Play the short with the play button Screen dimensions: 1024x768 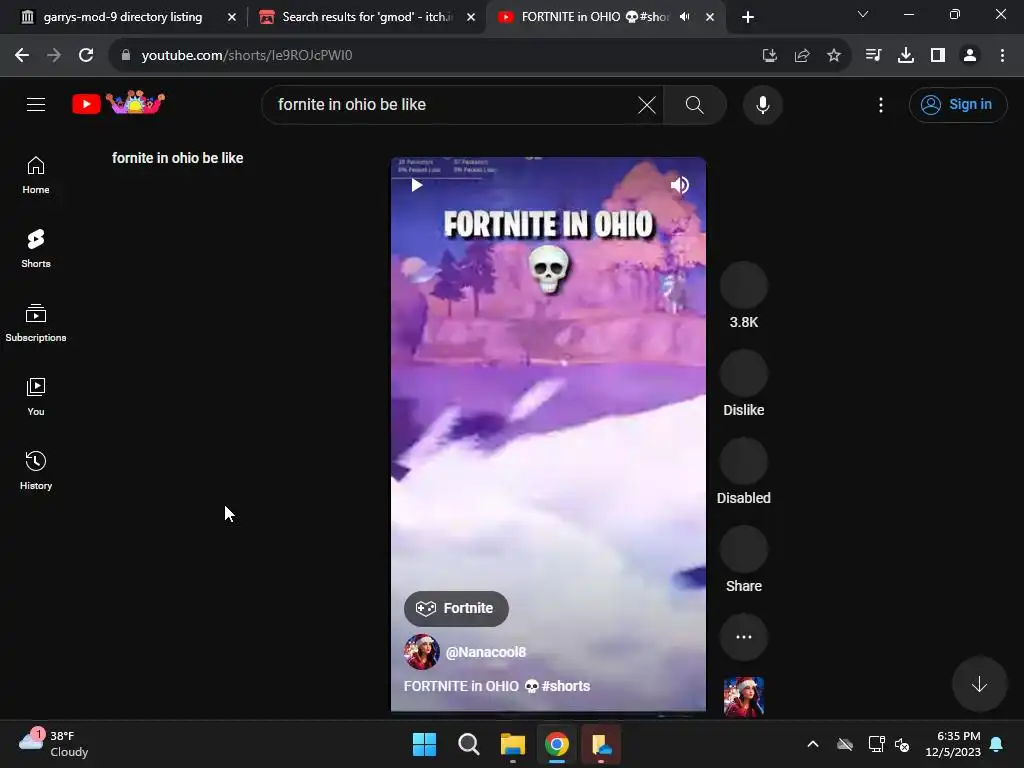(417, 185)
